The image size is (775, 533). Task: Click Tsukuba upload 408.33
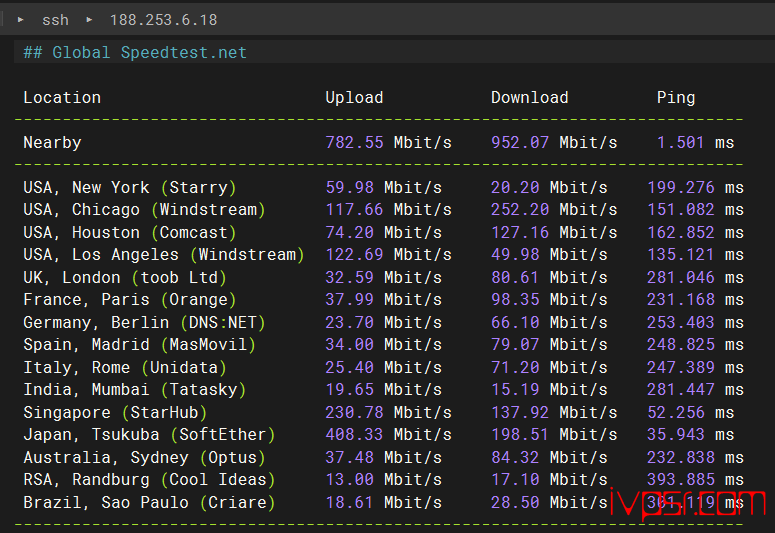point(354,435)
